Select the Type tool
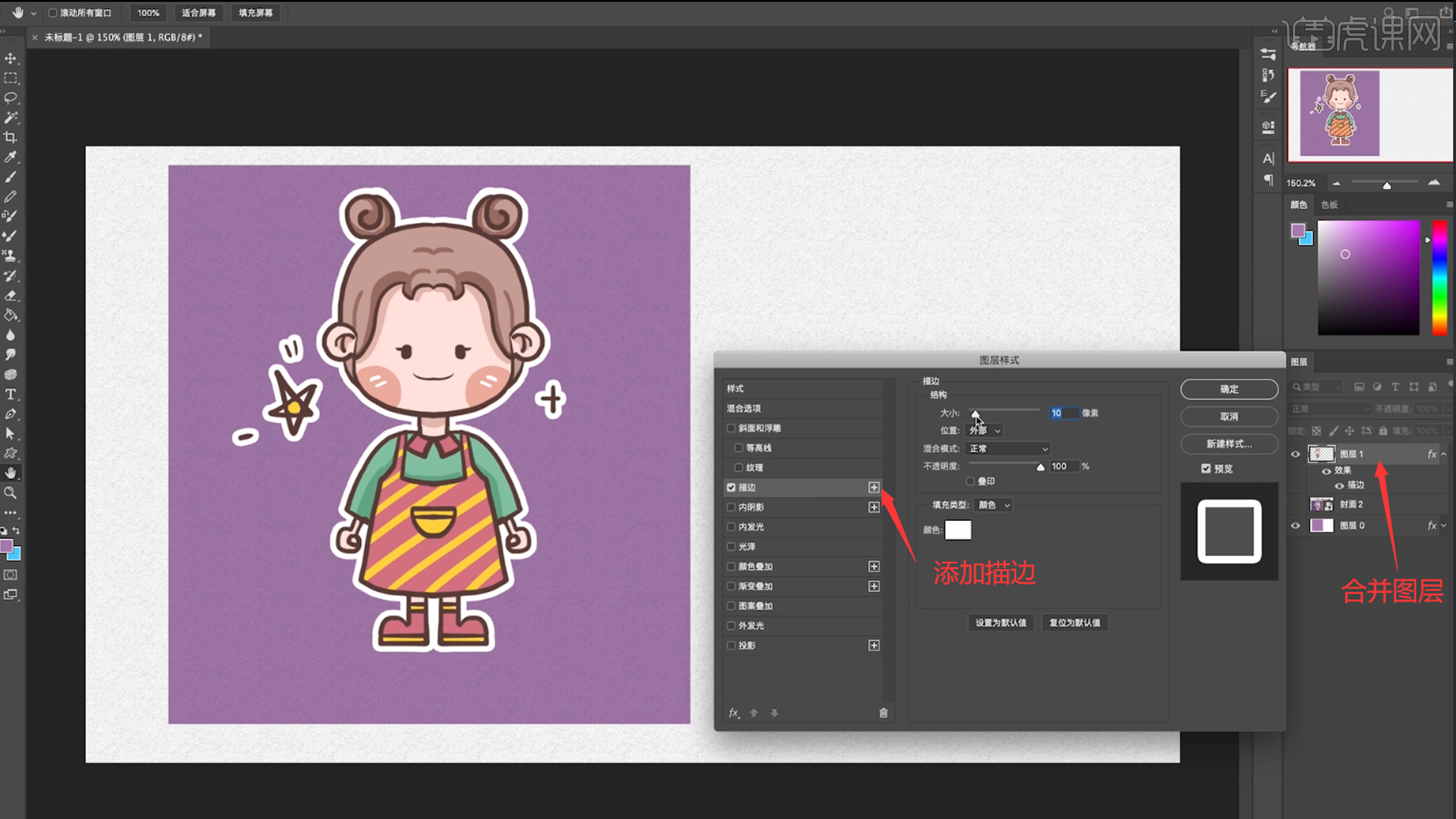This screenshot has height=819, width=1456. (x=11, y=394)
